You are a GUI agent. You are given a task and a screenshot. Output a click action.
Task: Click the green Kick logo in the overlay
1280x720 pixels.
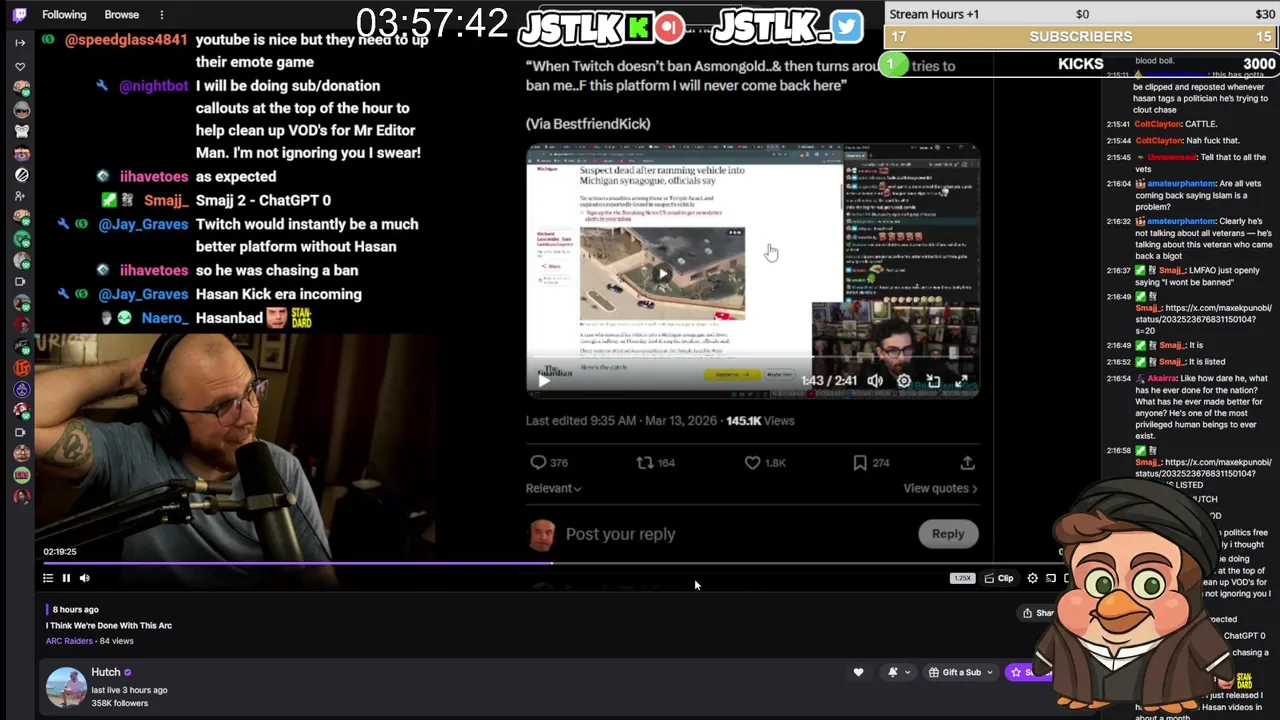[637, 28]
